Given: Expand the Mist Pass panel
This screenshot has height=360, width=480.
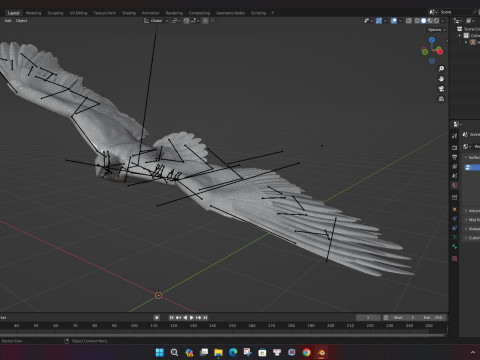Looking at the screenshot, I should coord(466,220).
